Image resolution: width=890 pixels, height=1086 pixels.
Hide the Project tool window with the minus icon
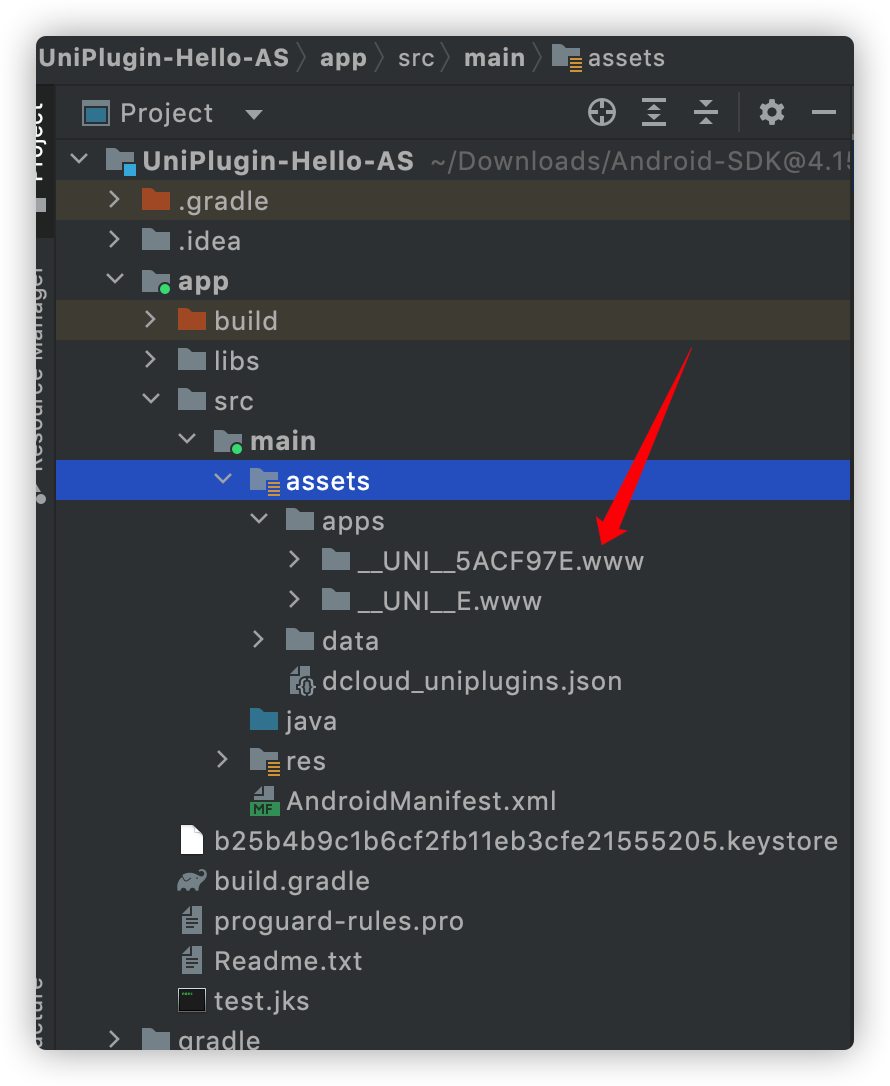click(x=824, y=112)
